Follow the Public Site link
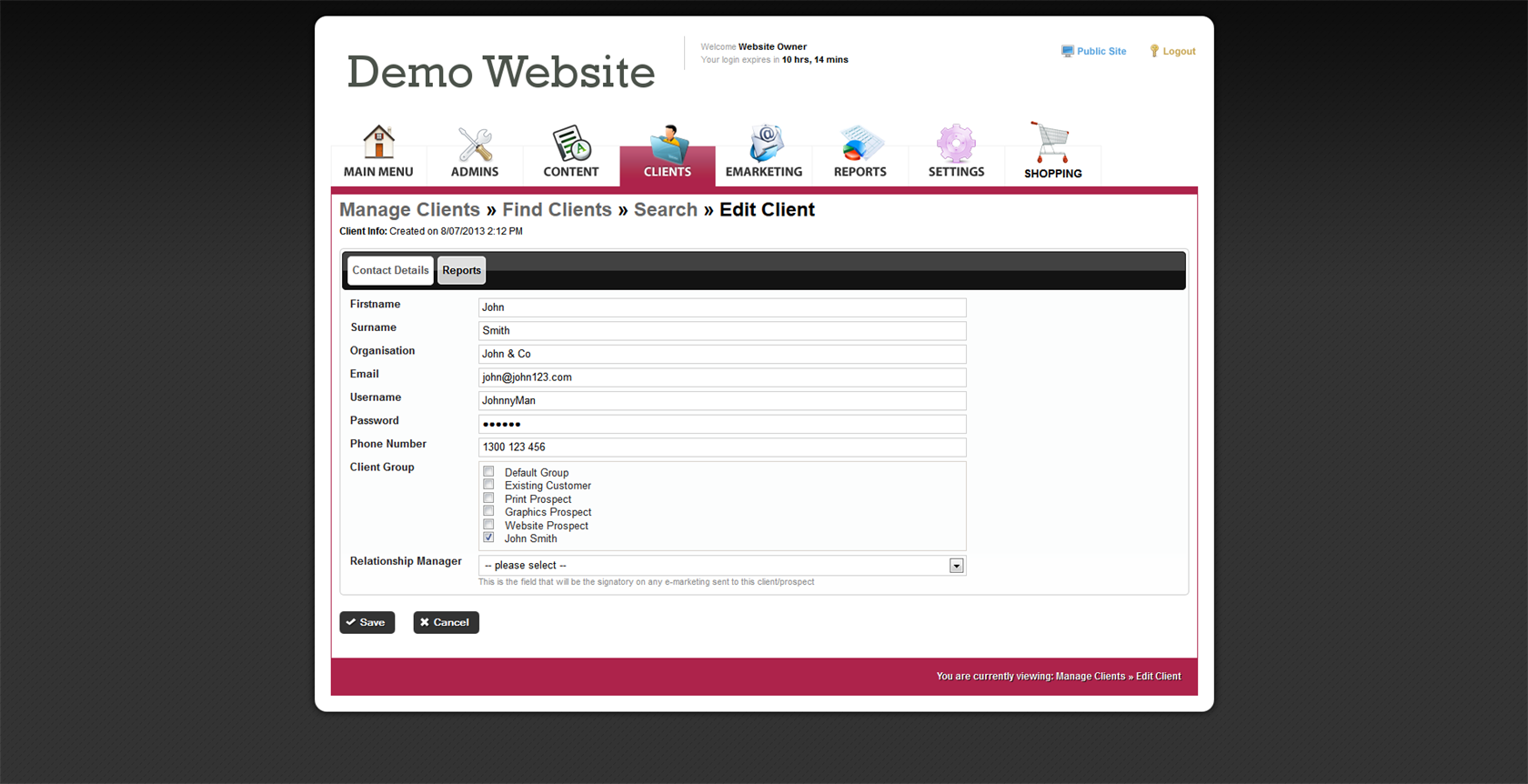Screen dimensions: 1528x784 [x=1101, y=52]
